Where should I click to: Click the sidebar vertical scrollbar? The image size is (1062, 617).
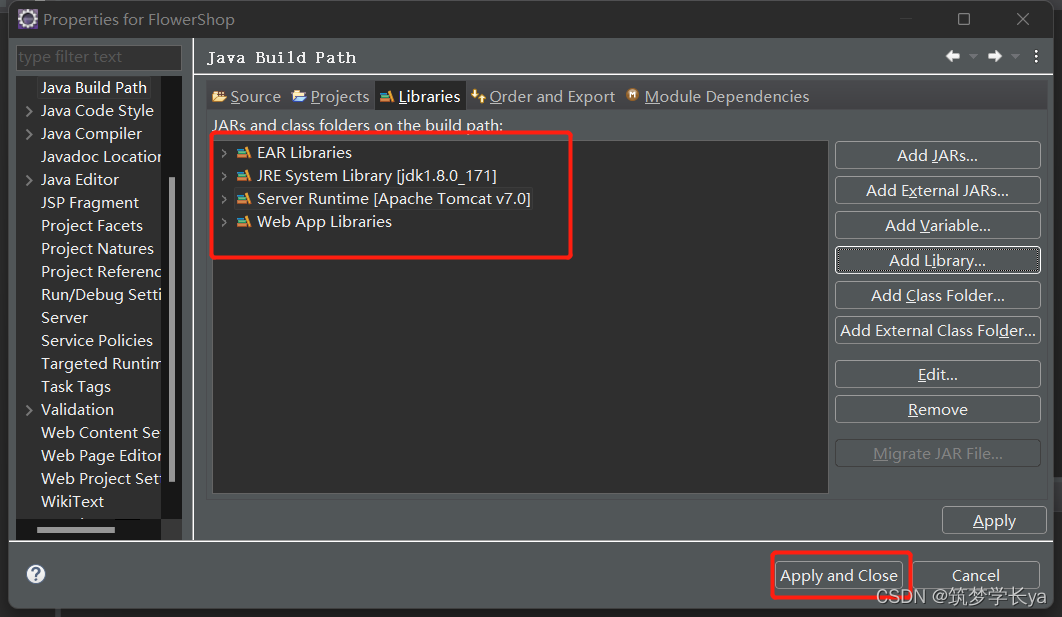[172, 329]
